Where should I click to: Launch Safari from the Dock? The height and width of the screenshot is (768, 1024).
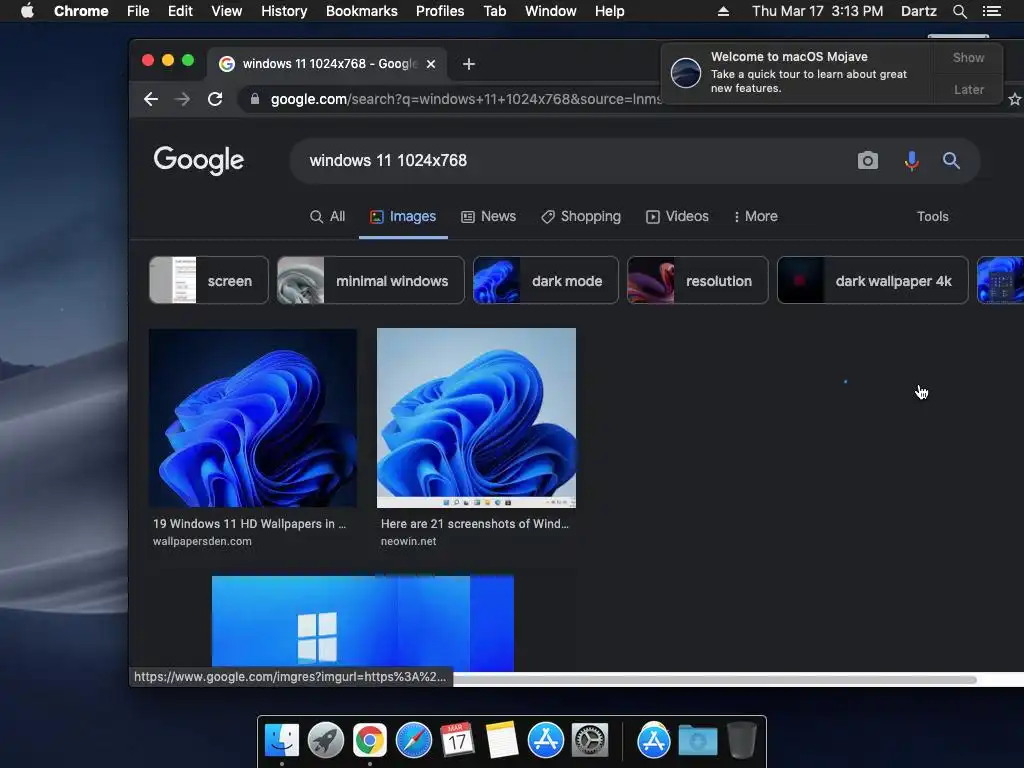click(414, 740)
